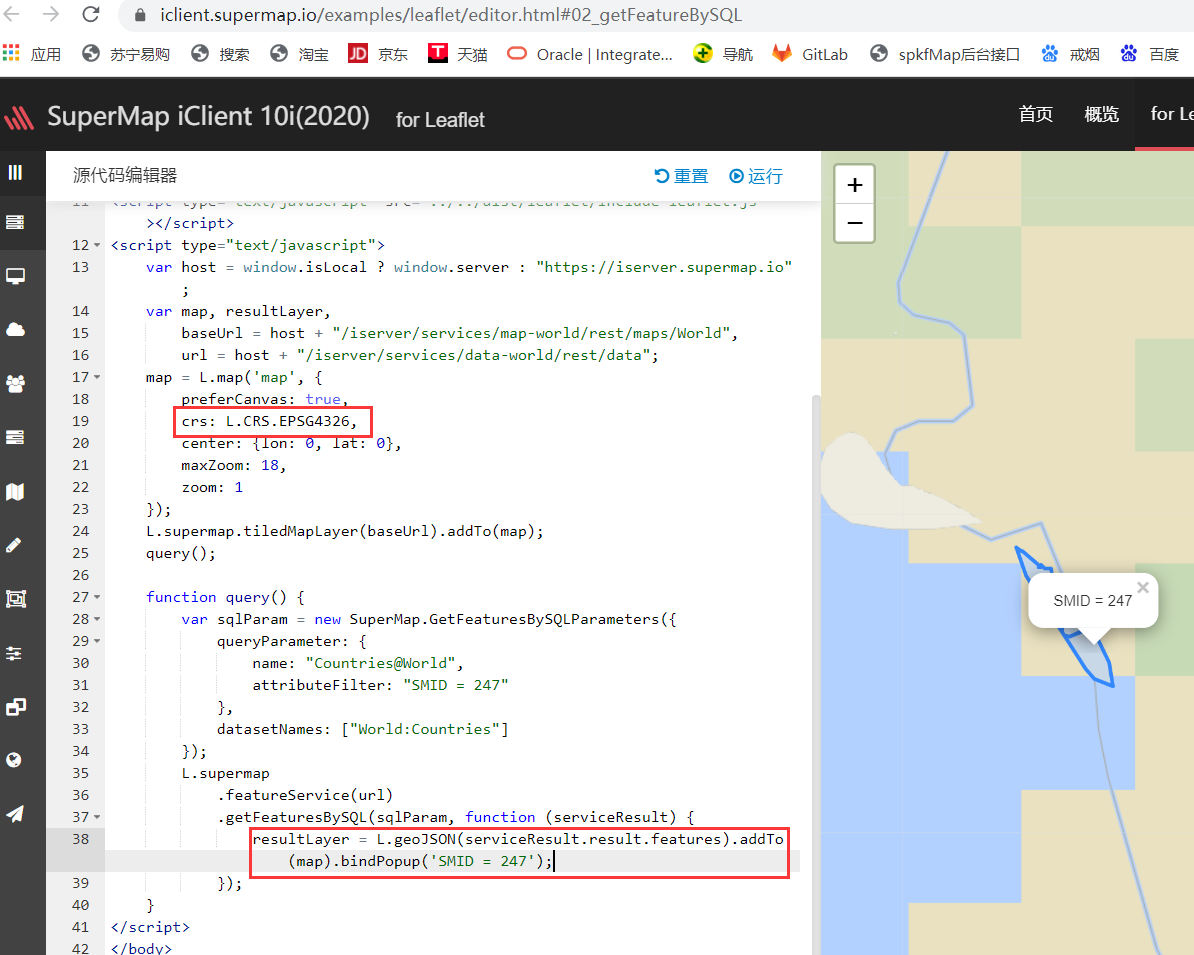Place cursor on query() call line 25
1194x955 pixels.
pyautogui.click(x=181, y=554)
